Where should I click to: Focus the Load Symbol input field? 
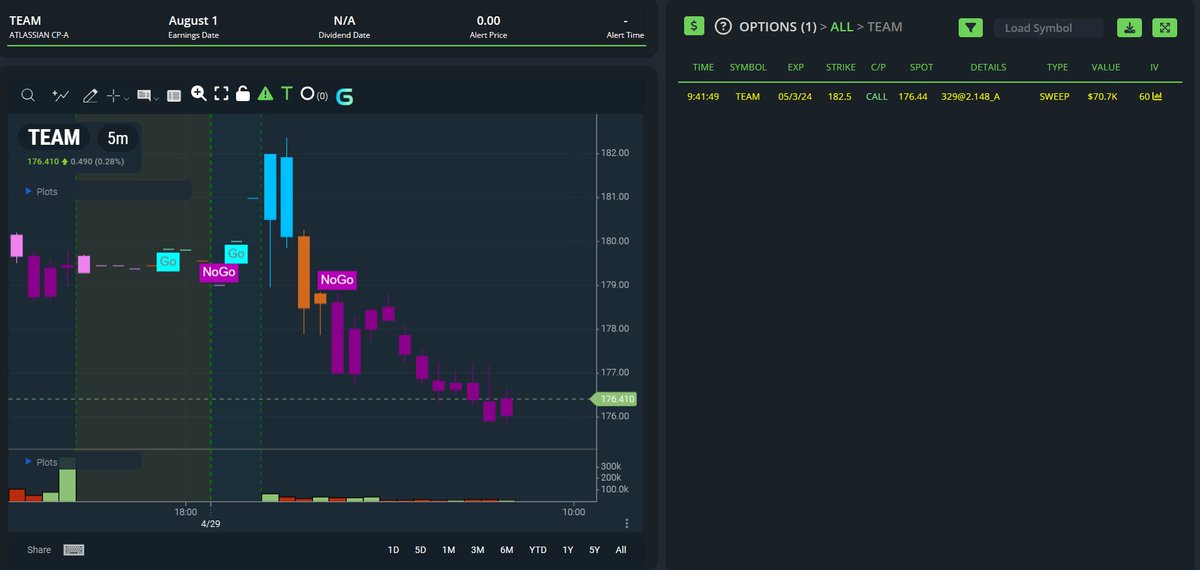[1048, 28]
